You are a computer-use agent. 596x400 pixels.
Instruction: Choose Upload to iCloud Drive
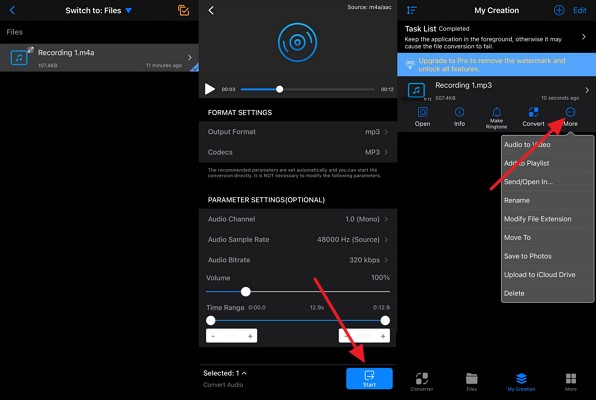pyautogui.click(x=547, y=275)
